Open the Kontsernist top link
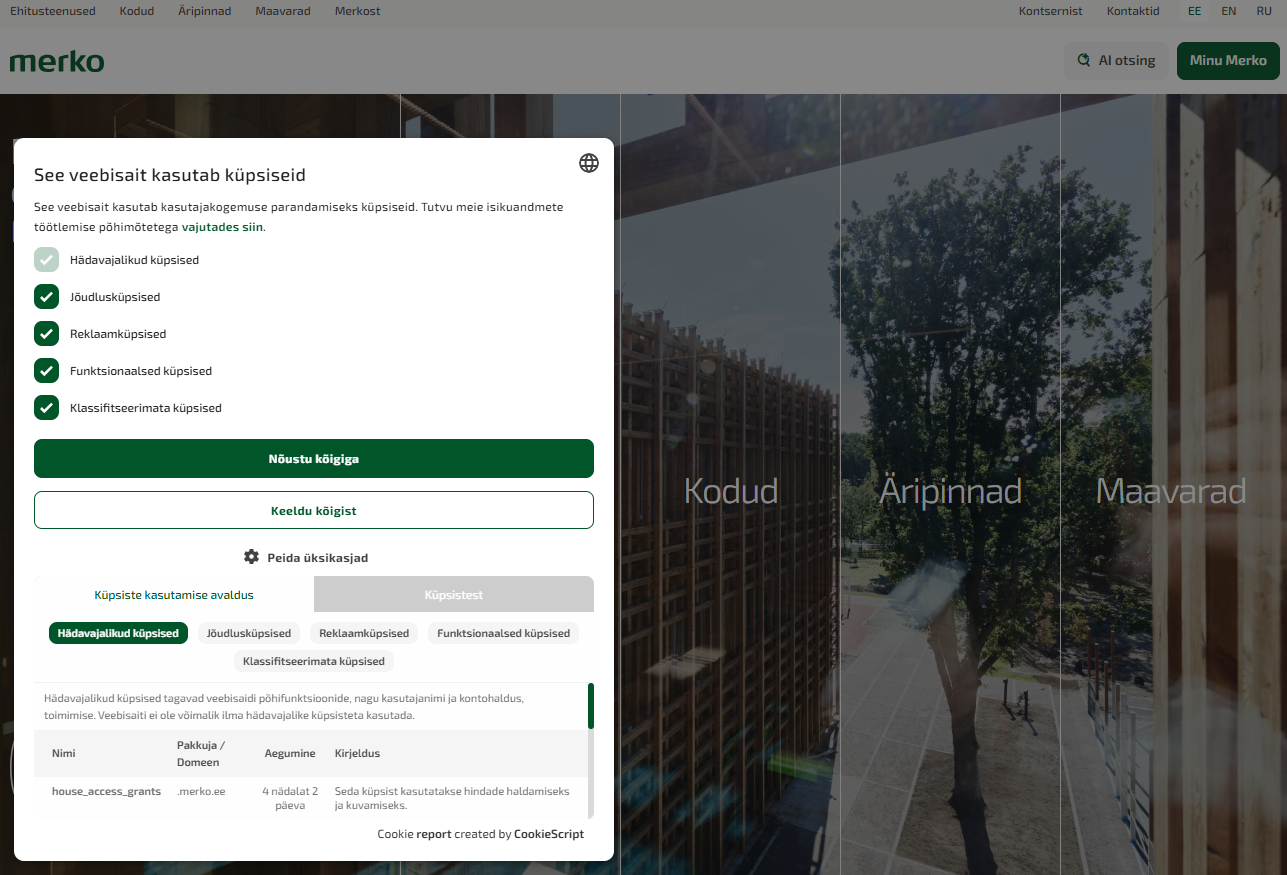1287x875 pixels. click(1050, 11)
